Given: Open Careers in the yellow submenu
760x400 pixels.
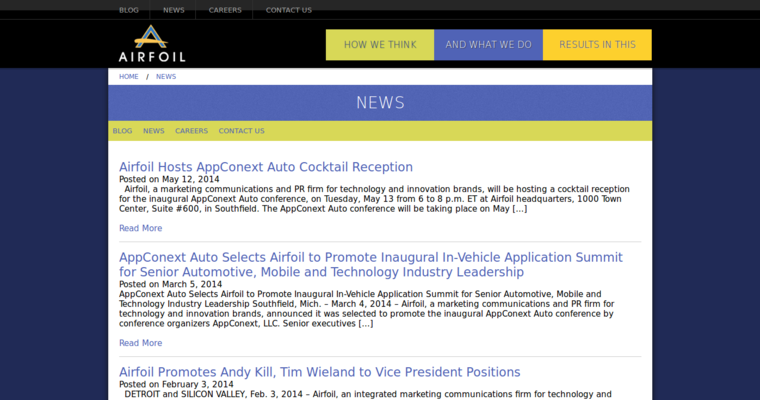Looking at the screenshot, I should (x=191, y=131).
